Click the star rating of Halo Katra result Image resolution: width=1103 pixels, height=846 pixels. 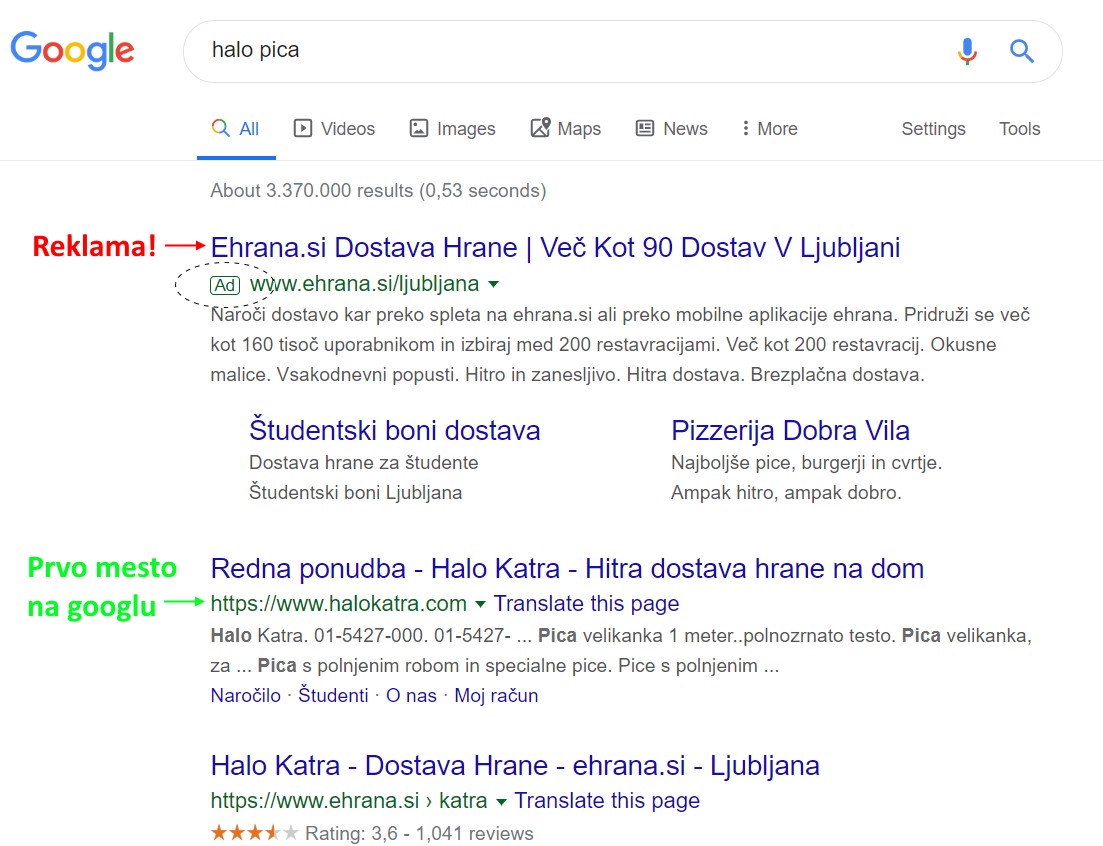pos(254,833)
